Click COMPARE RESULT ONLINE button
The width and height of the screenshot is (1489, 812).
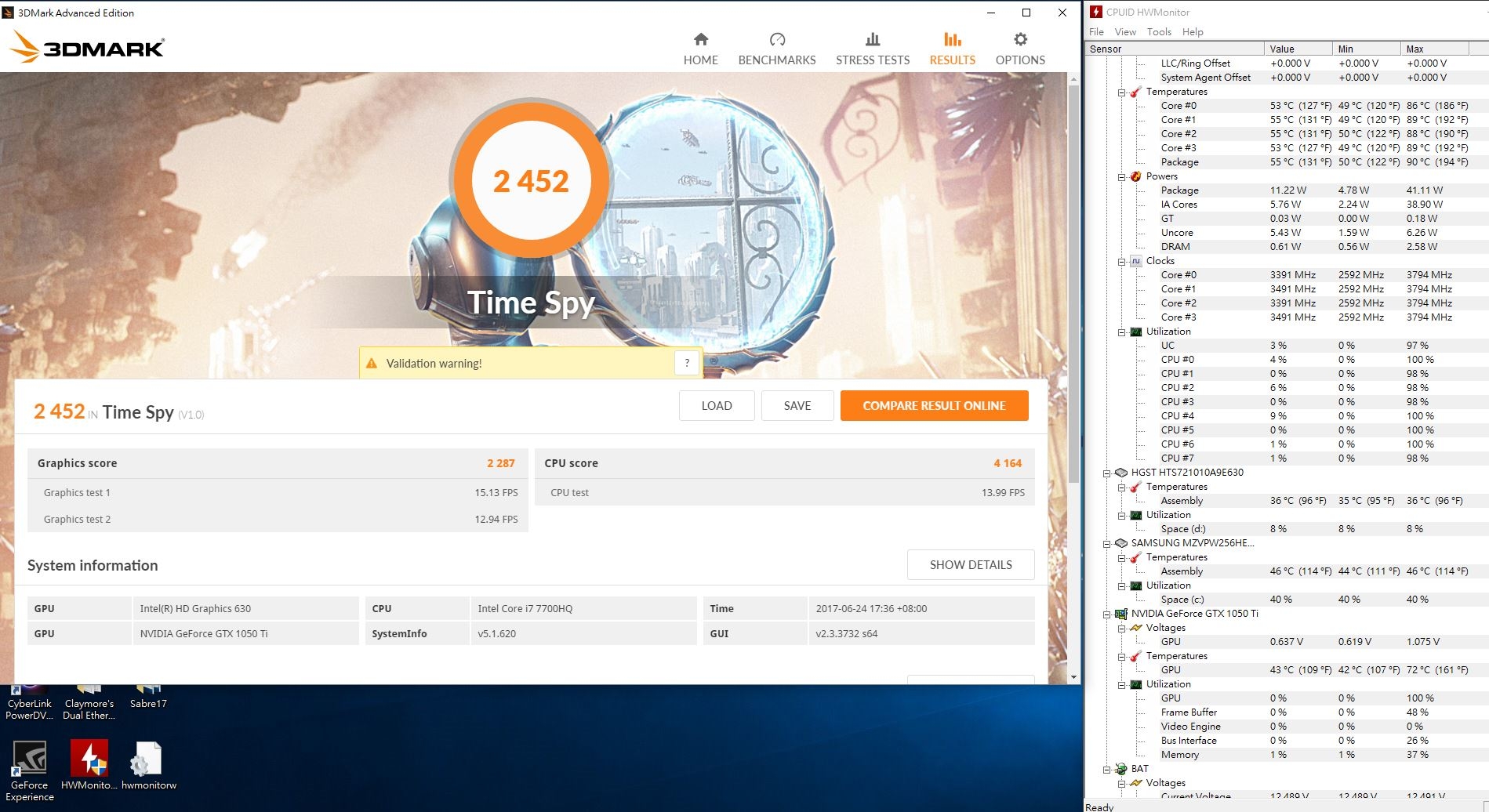[x=934, y=405]
